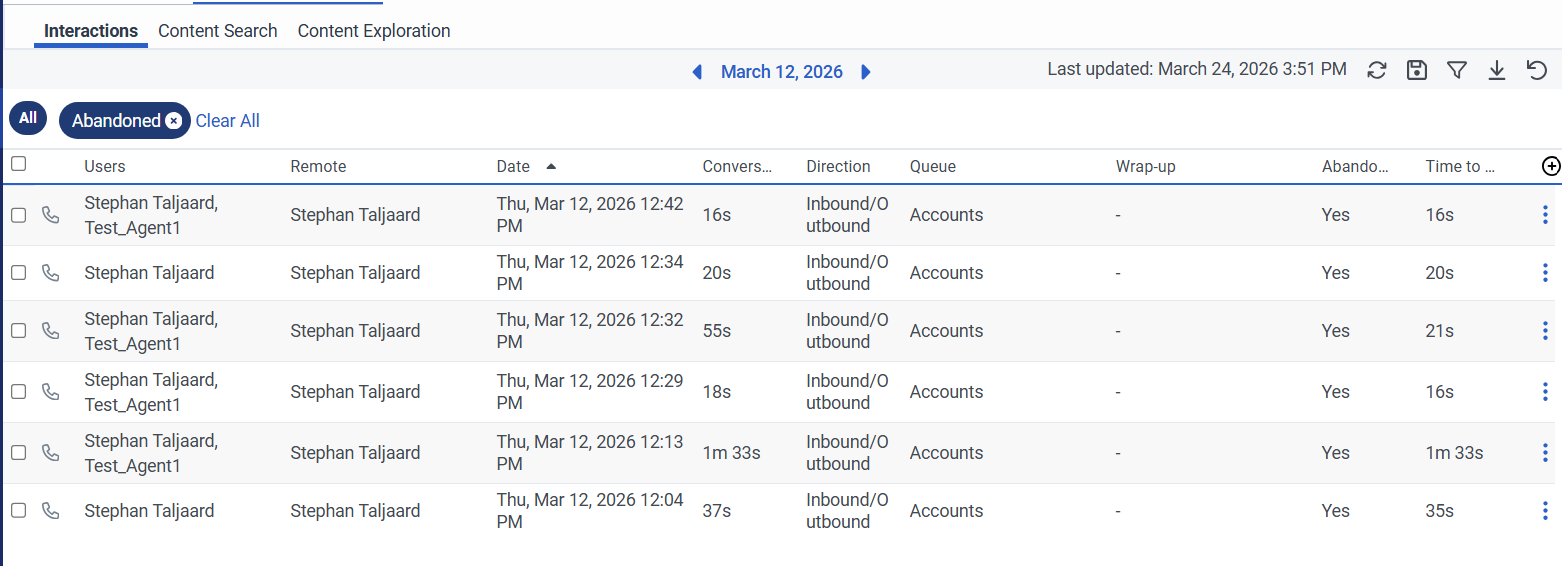
Task: Switch to Content Search tab
Action: pyautogui.click(x=217, y=31)
